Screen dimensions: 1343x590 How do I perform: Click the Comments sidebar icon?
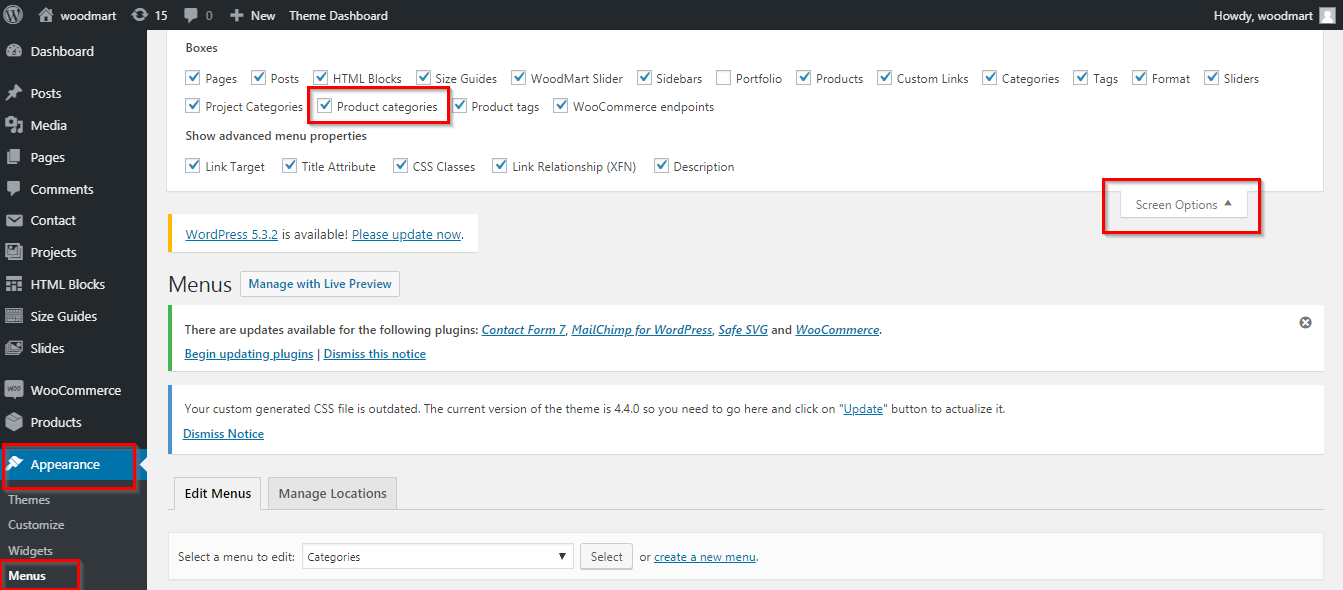click(14, 189)
